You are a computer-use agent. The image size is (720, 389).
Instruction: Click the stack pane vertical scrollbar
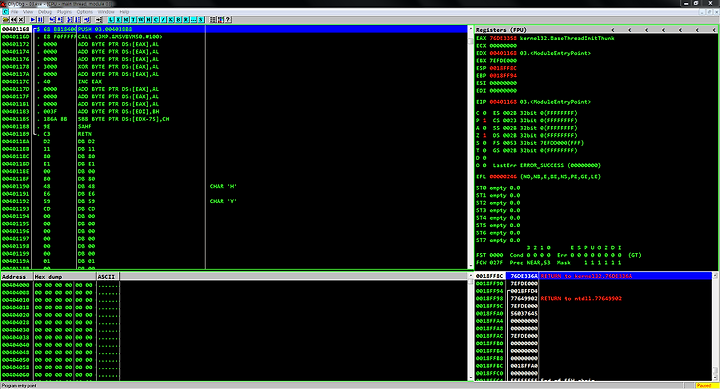(x=715, y=326)
